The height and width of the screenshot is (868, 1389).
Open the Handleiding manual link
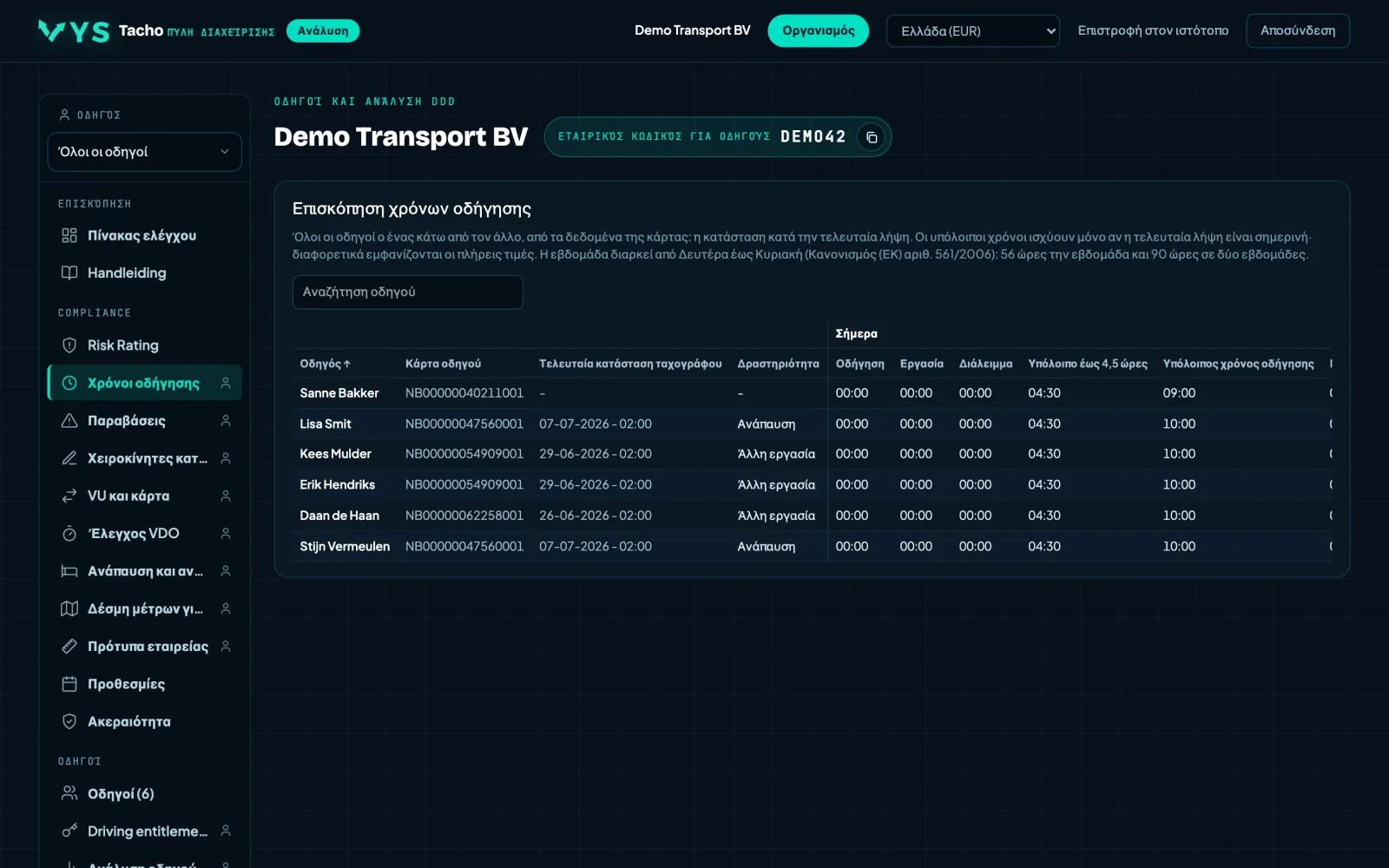coord(144,273)
